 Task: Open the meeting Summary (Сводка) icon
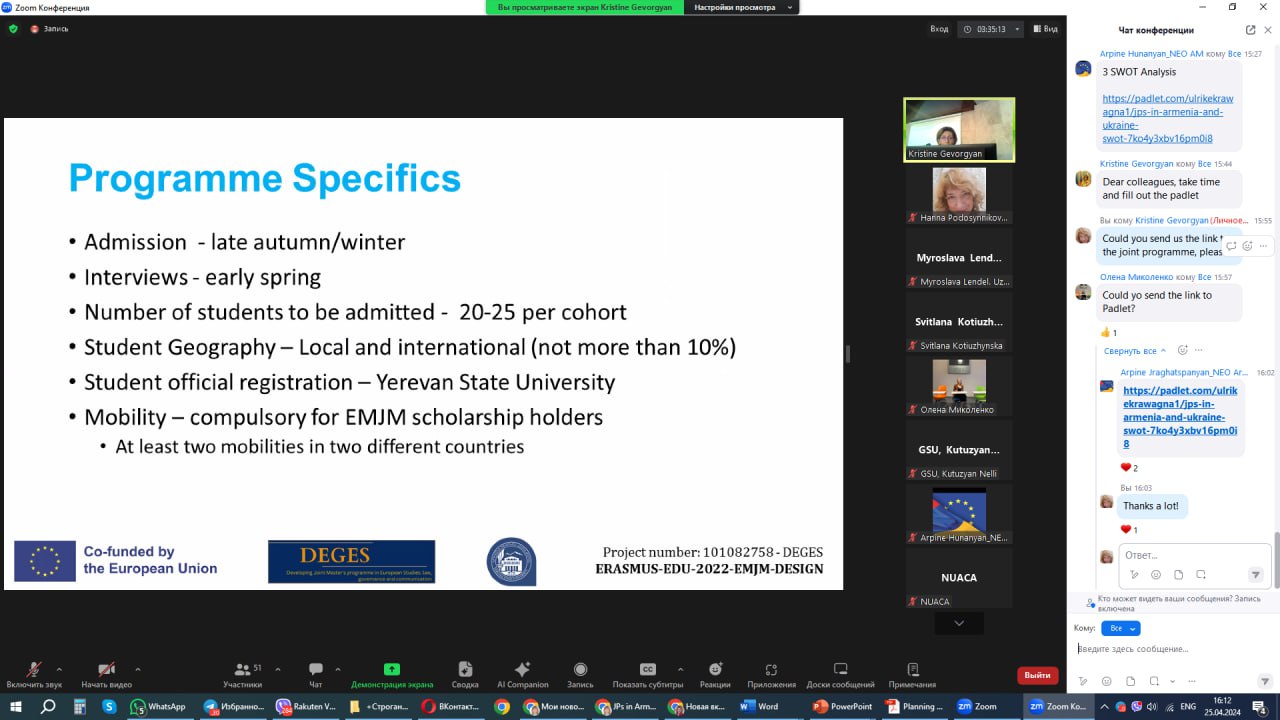point(465,670)
